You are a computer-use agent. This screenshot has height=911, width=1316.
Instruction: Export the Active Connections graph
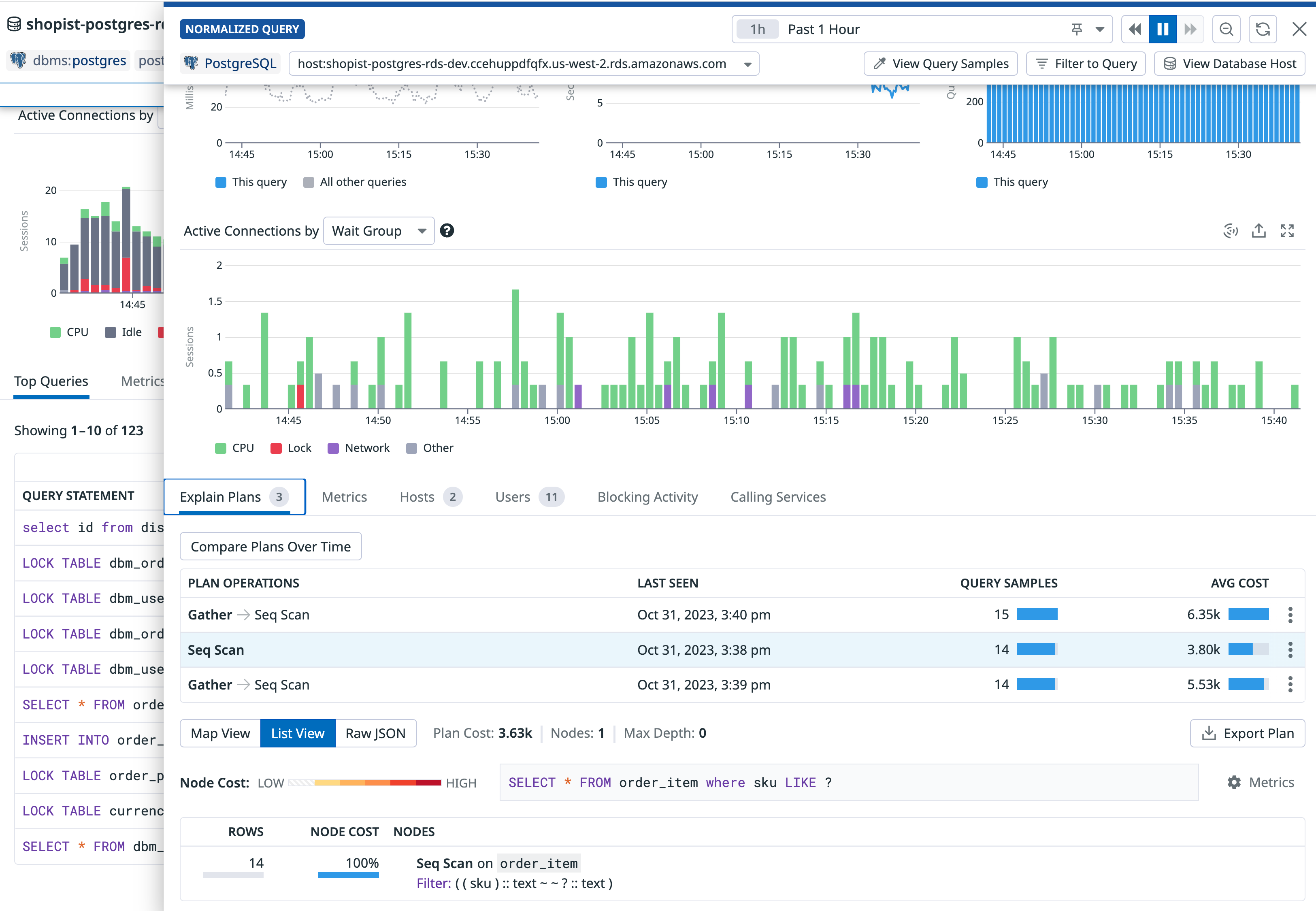pyautogui.click(x=1259, y=231)
